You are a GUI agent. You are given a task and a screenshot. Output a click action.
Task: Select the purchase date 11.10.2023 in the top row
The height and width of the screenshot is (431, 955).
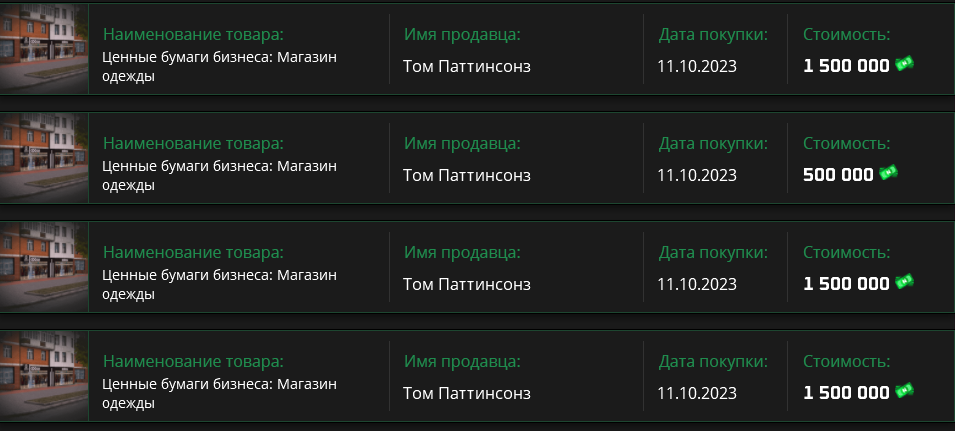[697, 66]
